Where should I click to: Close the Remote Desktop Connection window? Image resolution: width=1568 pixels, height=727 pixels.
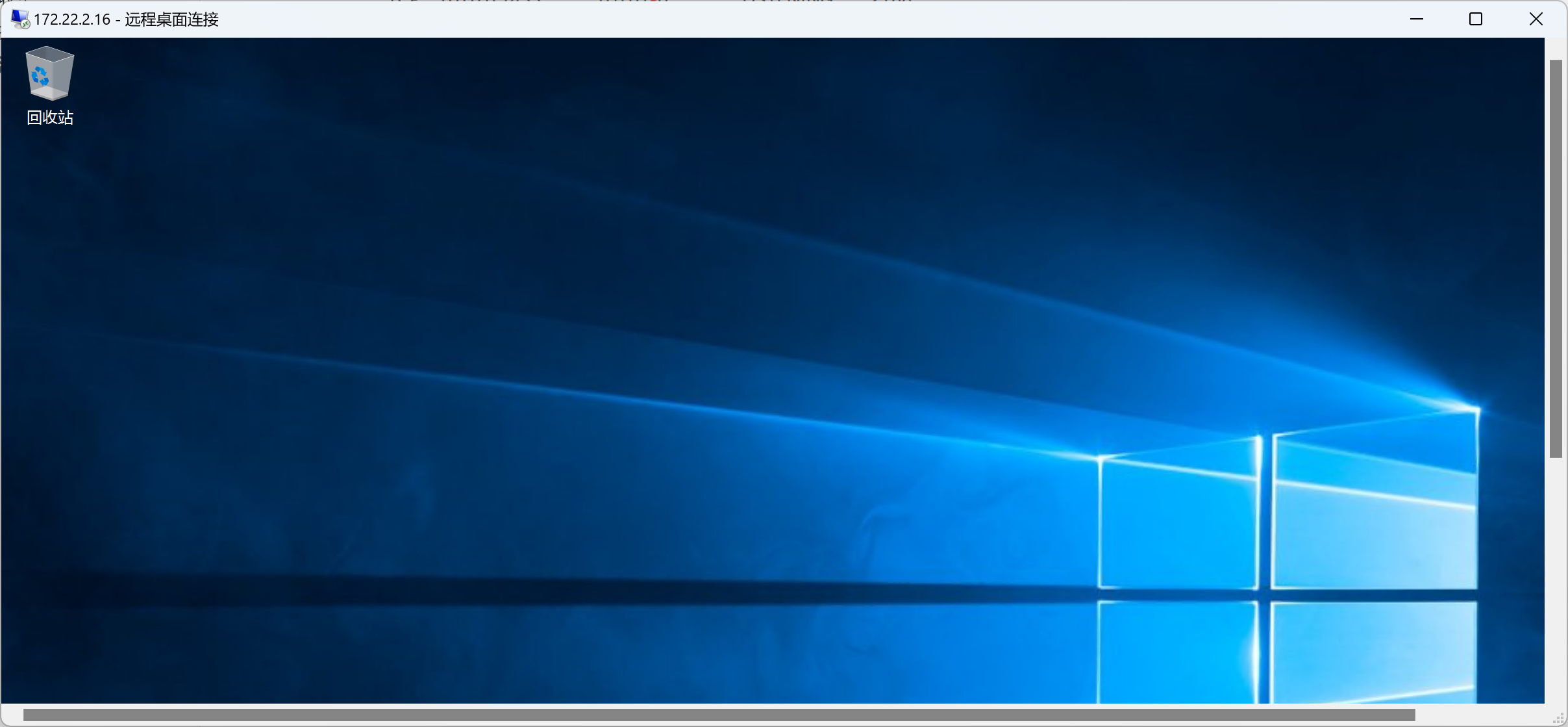pos(1536,19)
